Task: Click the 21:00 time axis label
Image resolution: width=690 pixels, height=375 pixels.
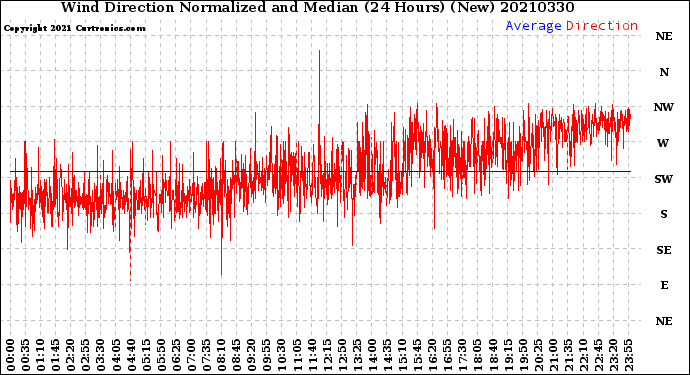Action: (553, 355)
